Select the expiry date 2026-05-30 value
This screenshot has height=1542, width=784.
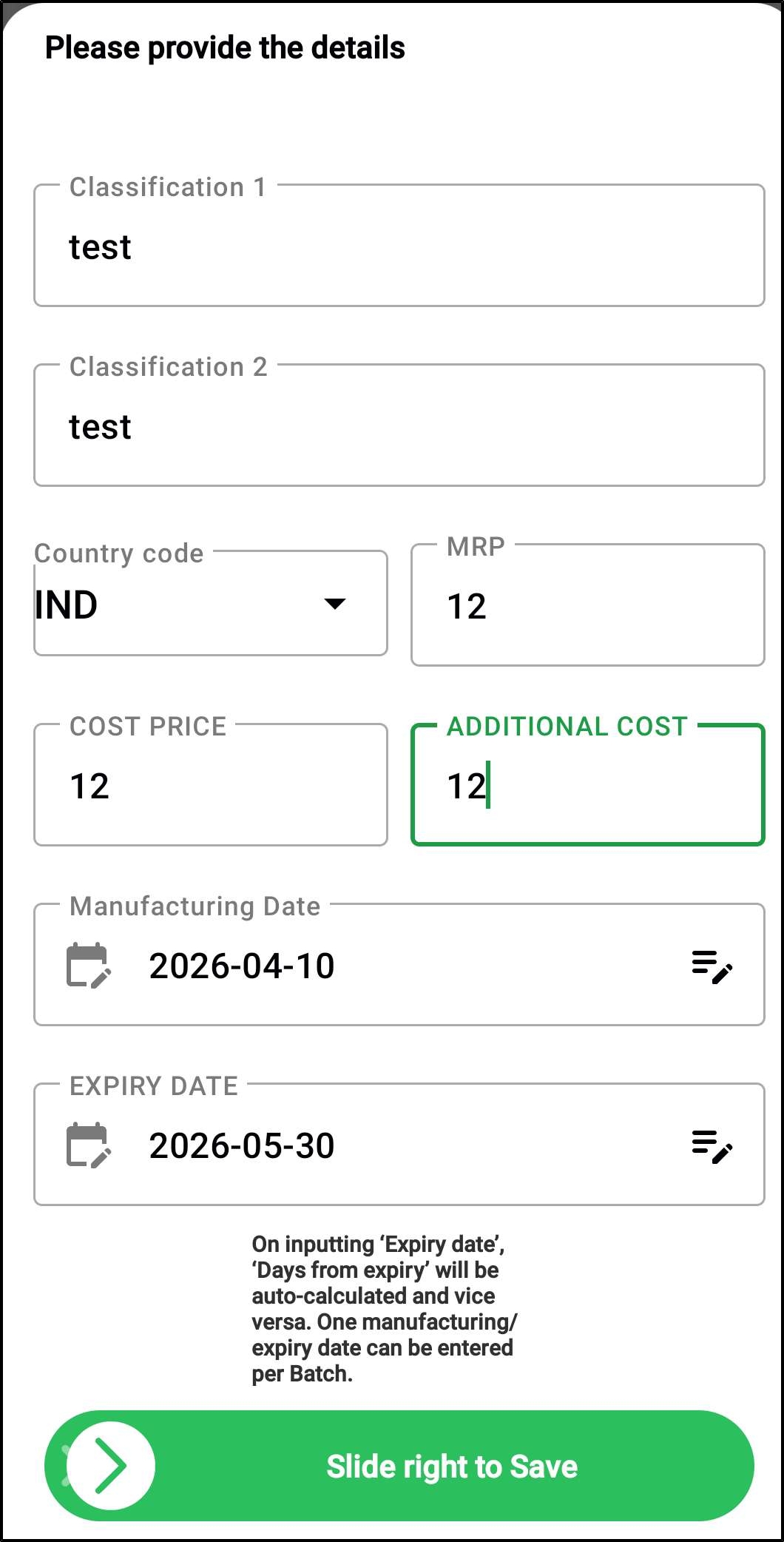click(x=242, y=1146)
